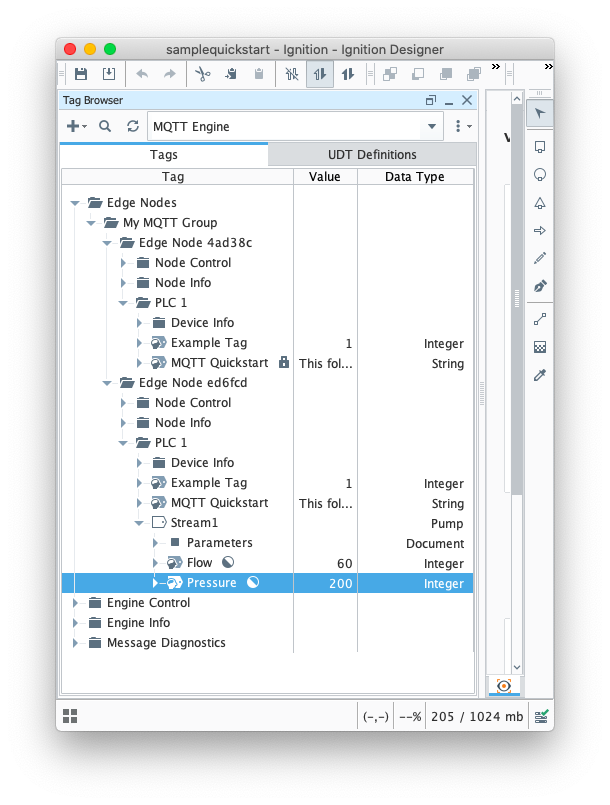
Task: Expand the Engine Control folder
Action: coord(75,603)
